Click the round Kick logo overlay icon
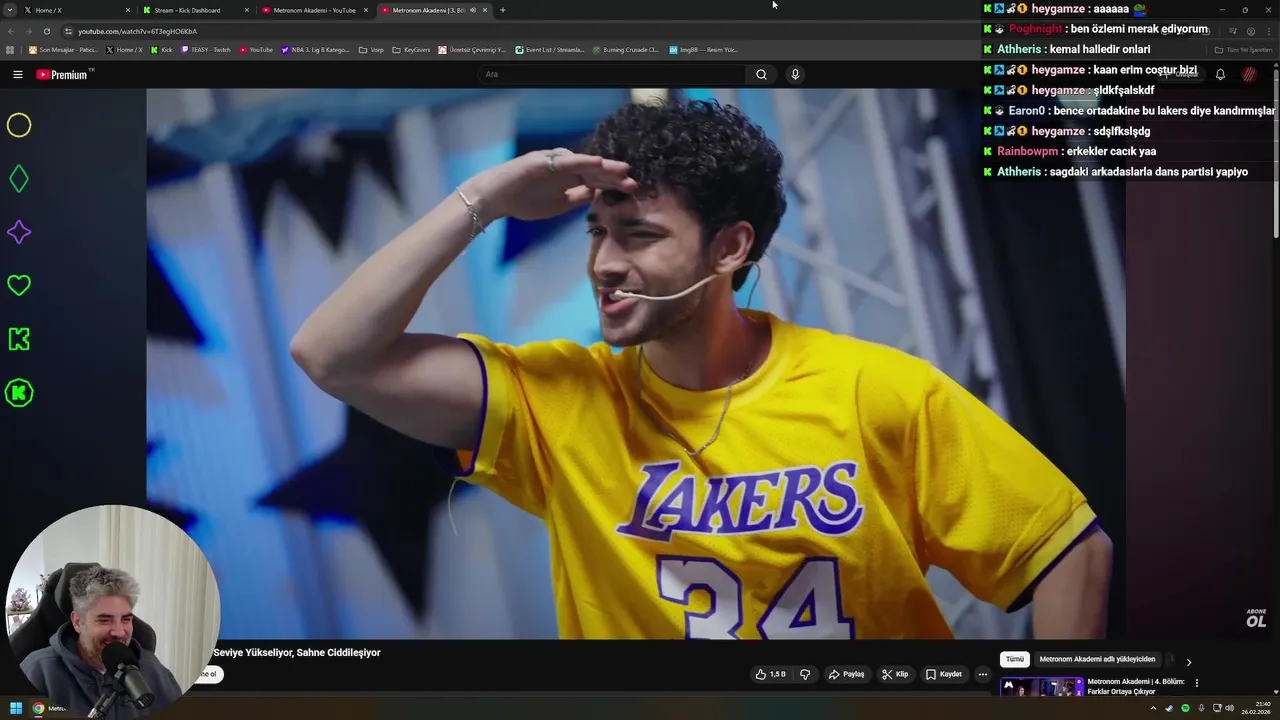 click(19, 393)
